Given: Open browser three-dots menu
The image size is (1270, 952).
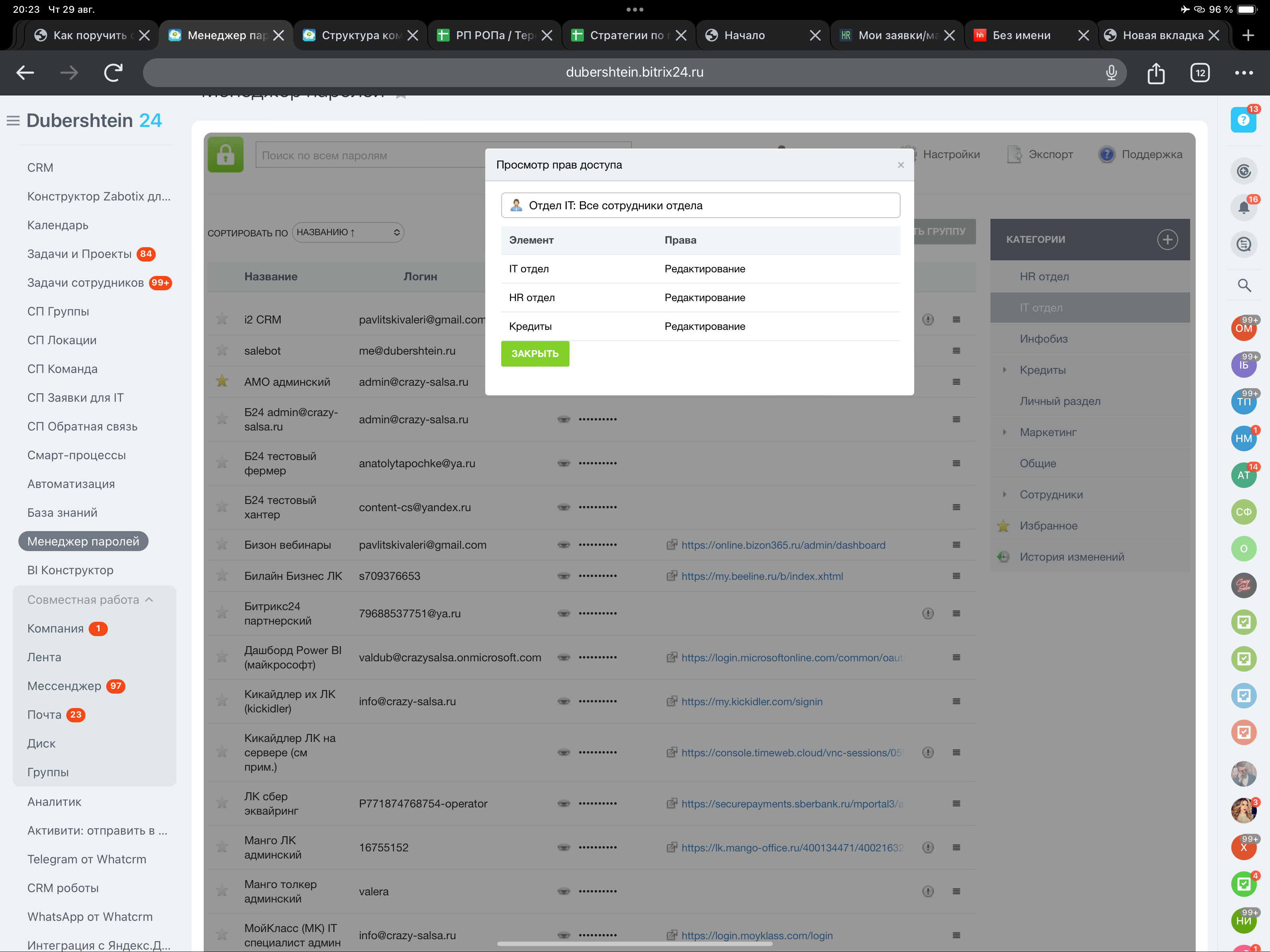Looking at the screenshot, I should click(1244, 72).
